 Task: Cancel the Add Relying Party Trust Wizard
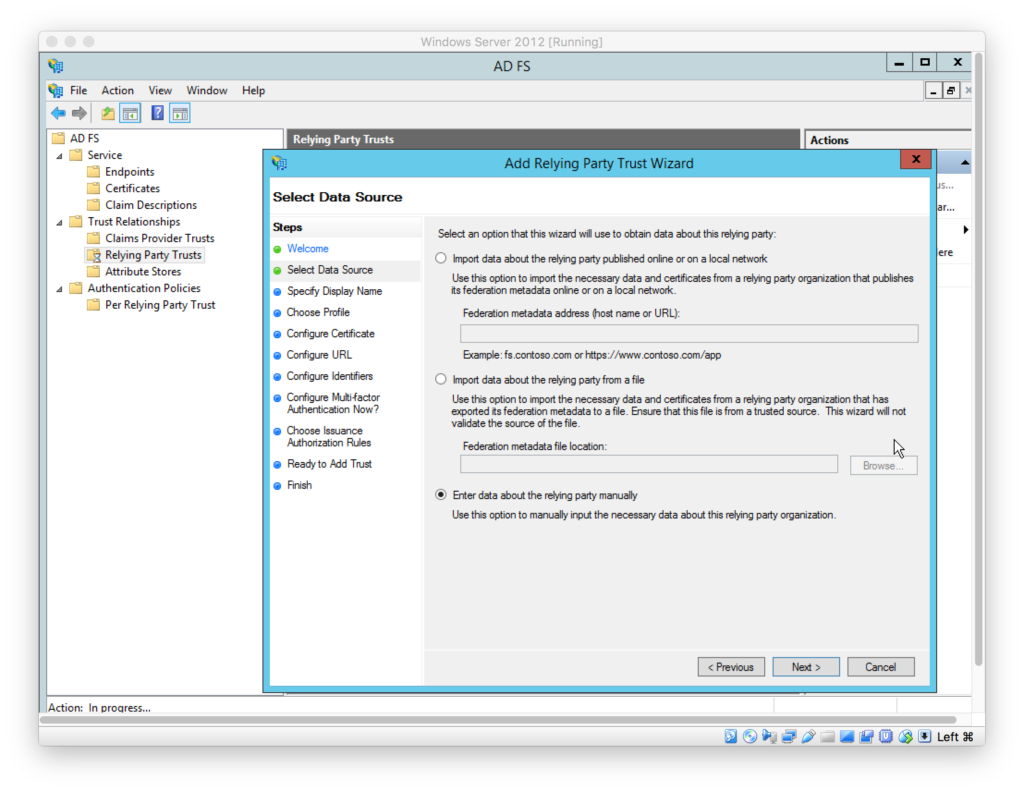[880, 667]
